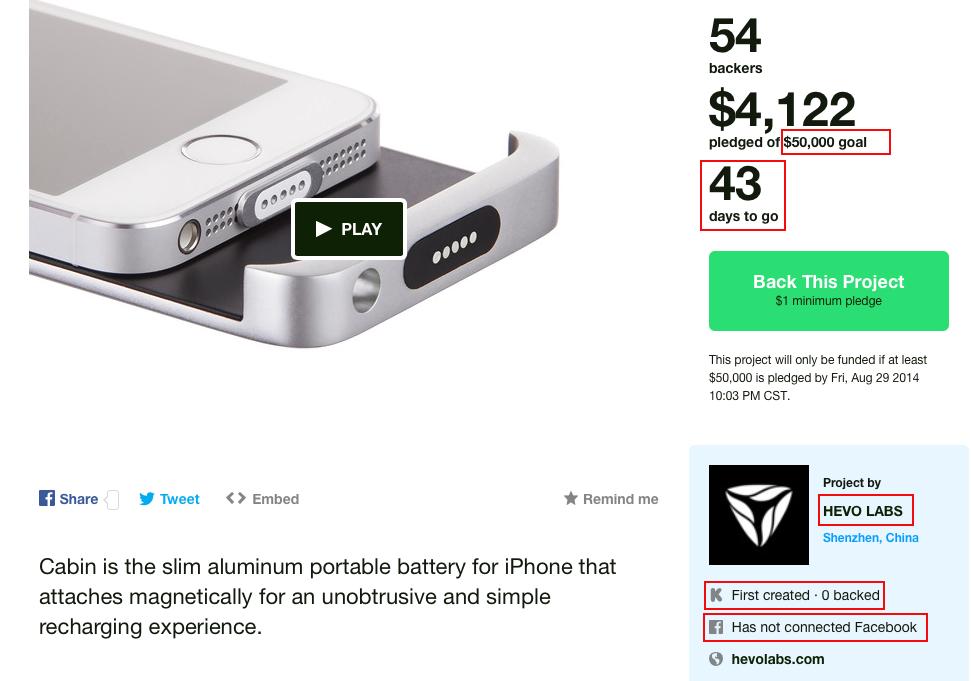
Task: Click the Share link text
Action: pos(78,499)
